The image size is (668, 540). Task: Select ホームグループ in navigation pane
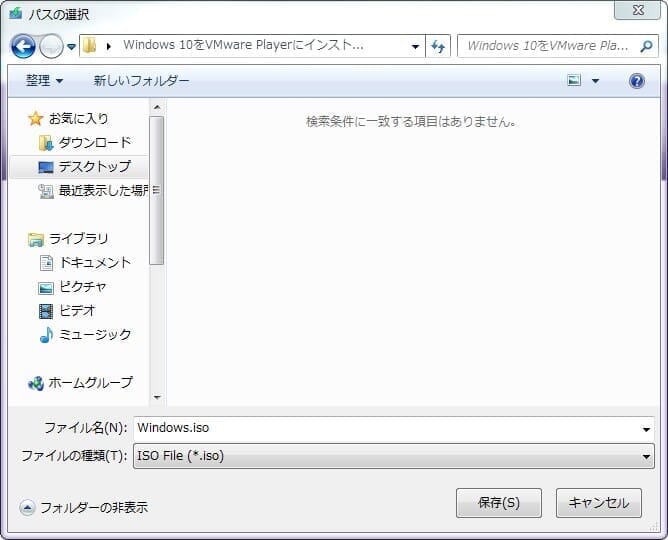(x=90, y=382)
